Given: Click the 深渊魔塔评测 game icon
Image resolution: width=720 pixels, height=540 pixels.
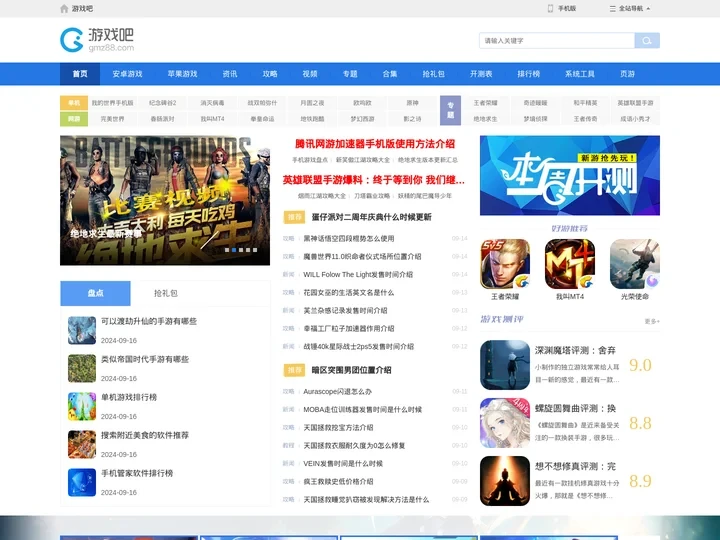Looking at the screenshot, I should [505, 365].
